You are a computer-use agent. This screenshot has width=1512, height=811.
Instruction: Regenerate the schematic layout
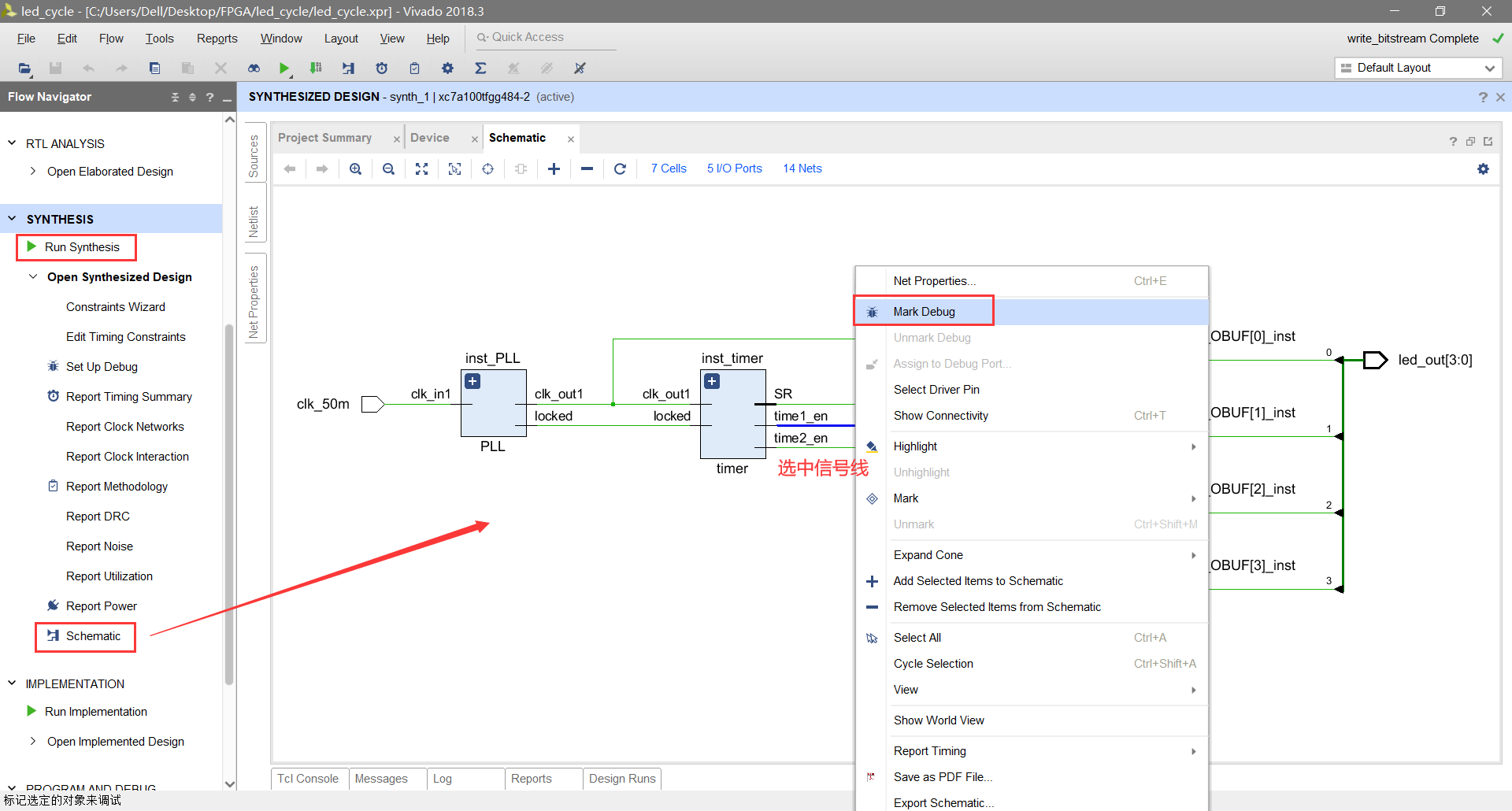click(621, 168)
